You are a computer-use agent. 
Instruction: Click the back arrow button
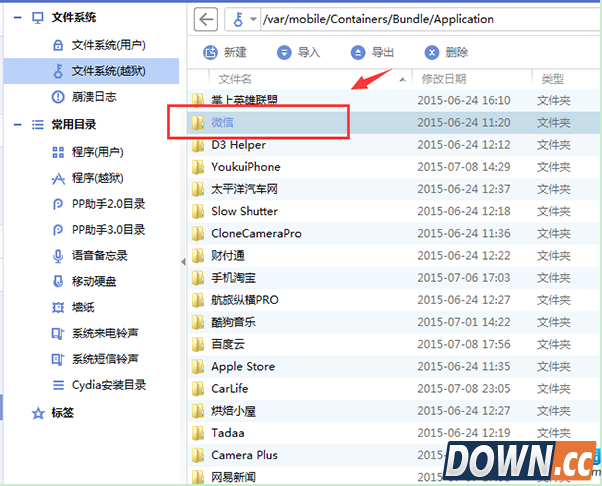click(206, 19)
